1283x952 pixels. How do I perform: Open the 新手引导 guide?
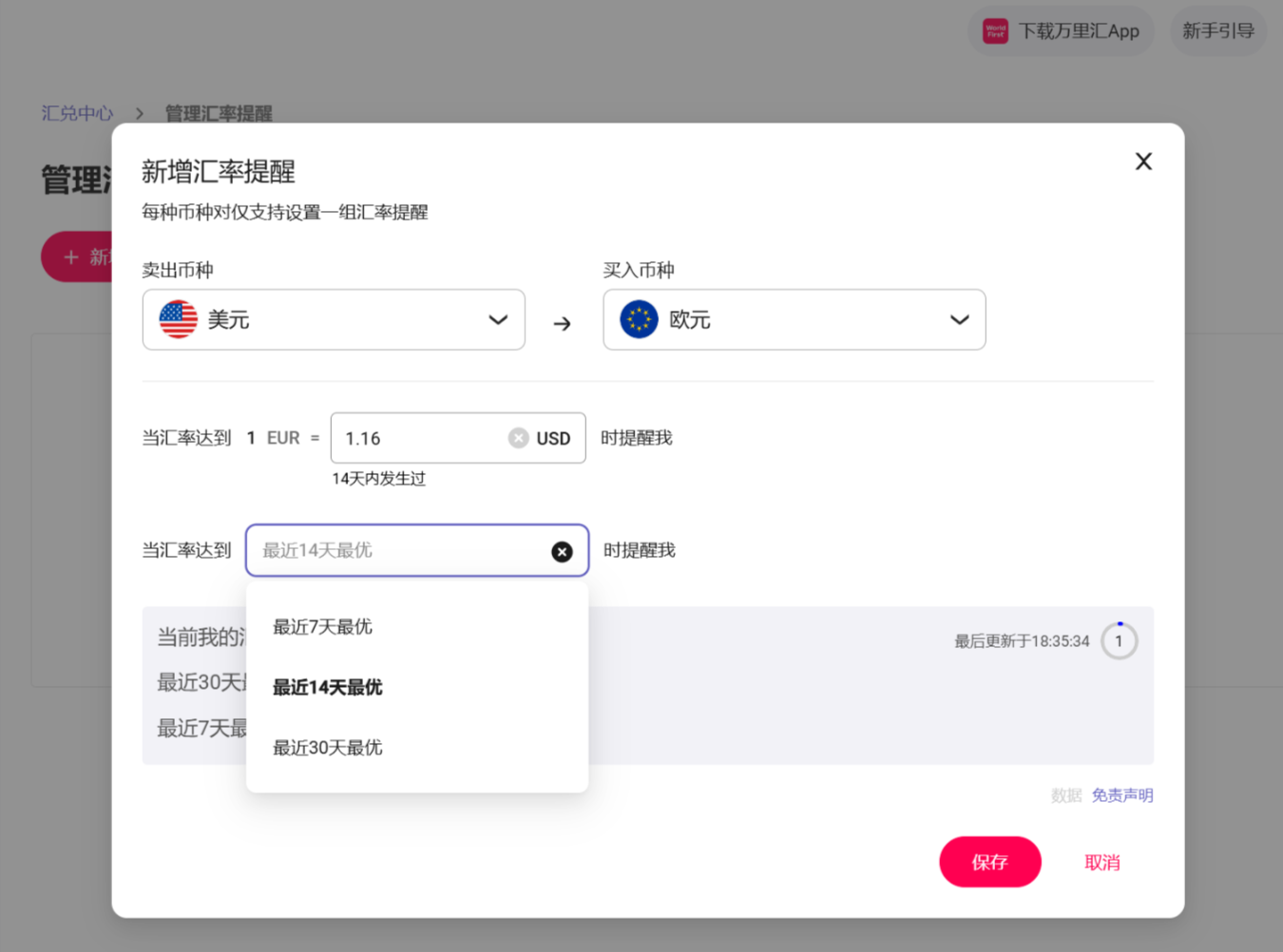click(1218, 31)
